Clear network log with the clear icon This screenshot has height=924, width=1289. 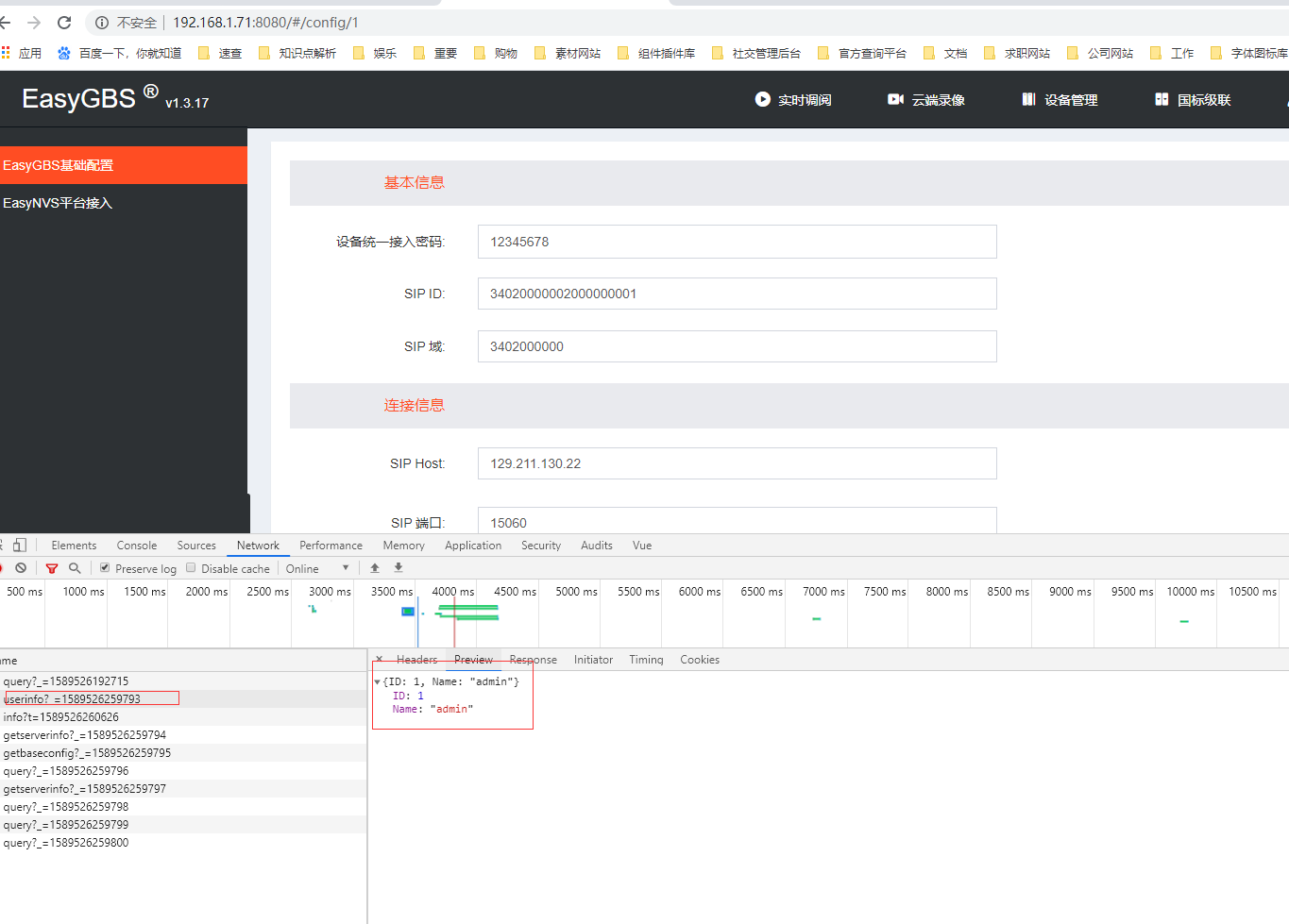coord(21,568)
